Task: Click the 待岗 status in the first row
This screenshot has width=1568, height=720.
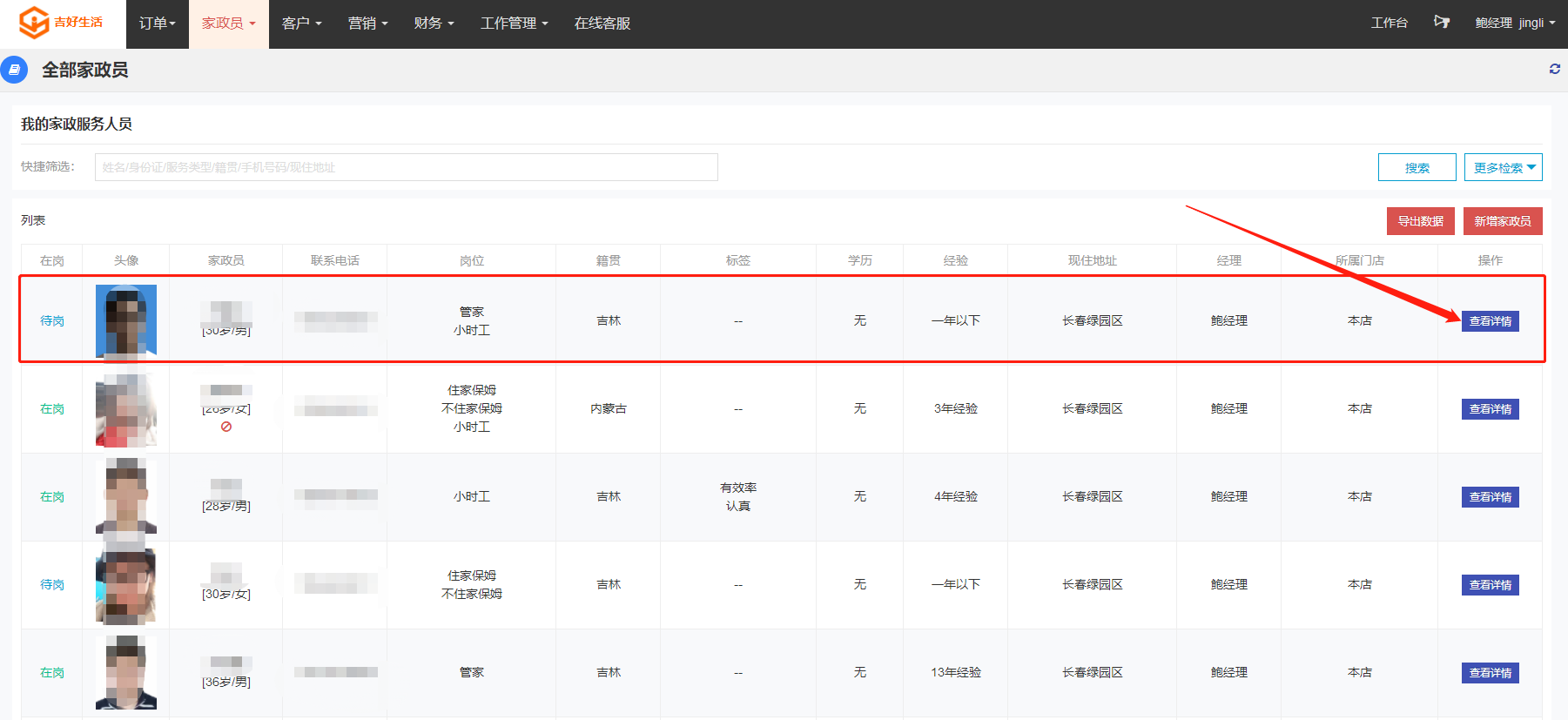Action: pos(52,321)
